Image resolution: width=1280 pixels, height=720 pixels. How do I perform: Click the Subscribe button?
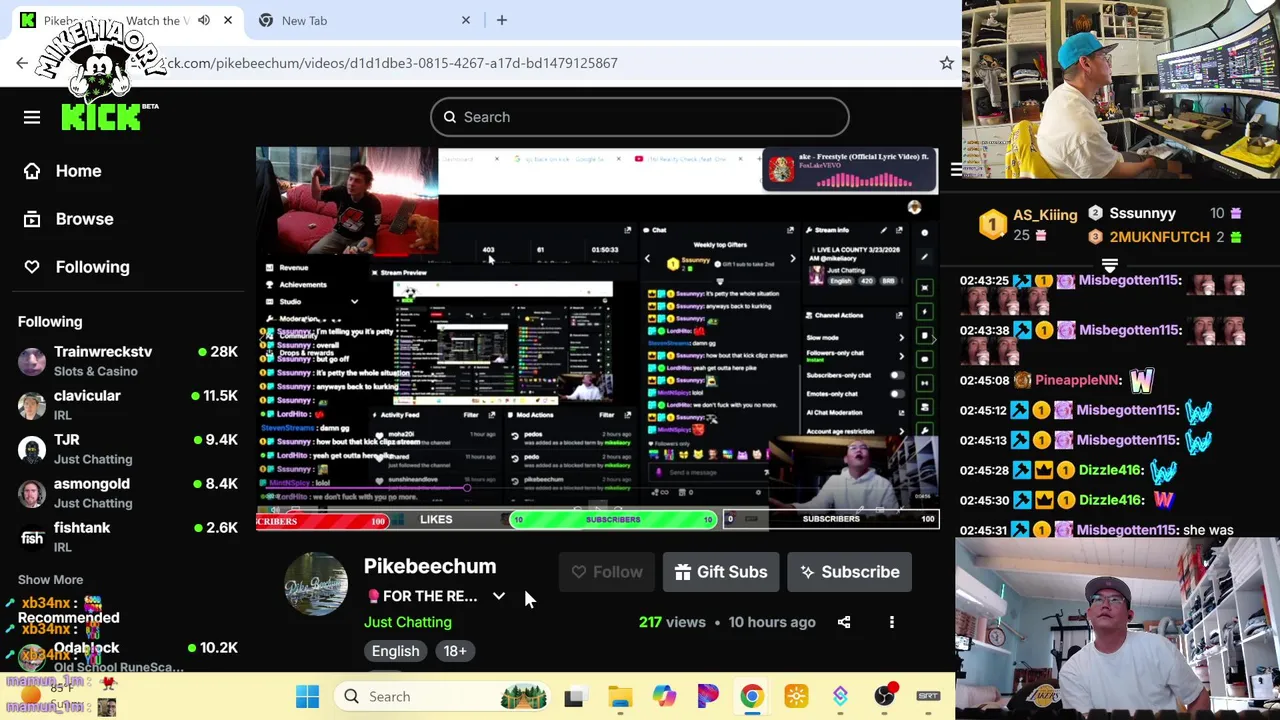[850, 572]
